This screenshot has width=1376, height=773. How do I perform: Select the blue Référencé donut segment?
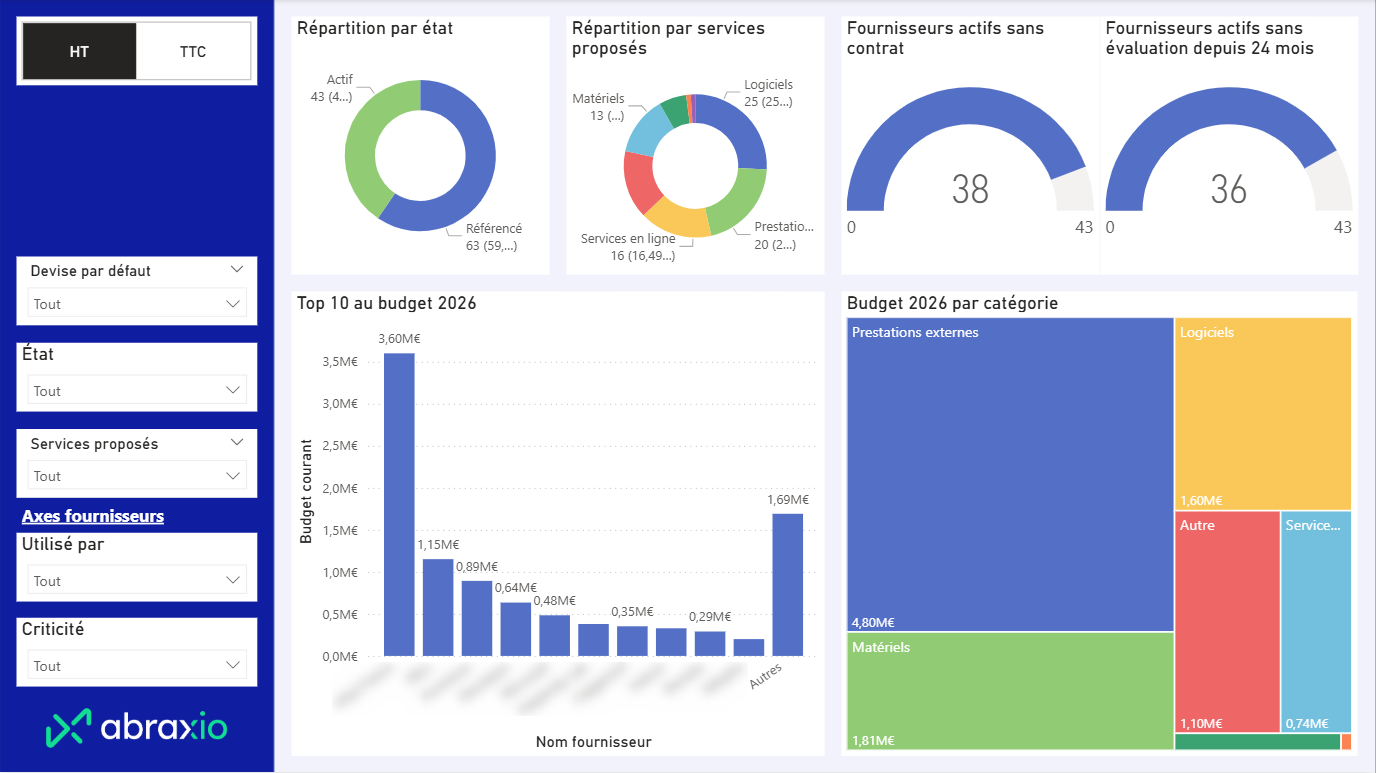coord(478,170)
